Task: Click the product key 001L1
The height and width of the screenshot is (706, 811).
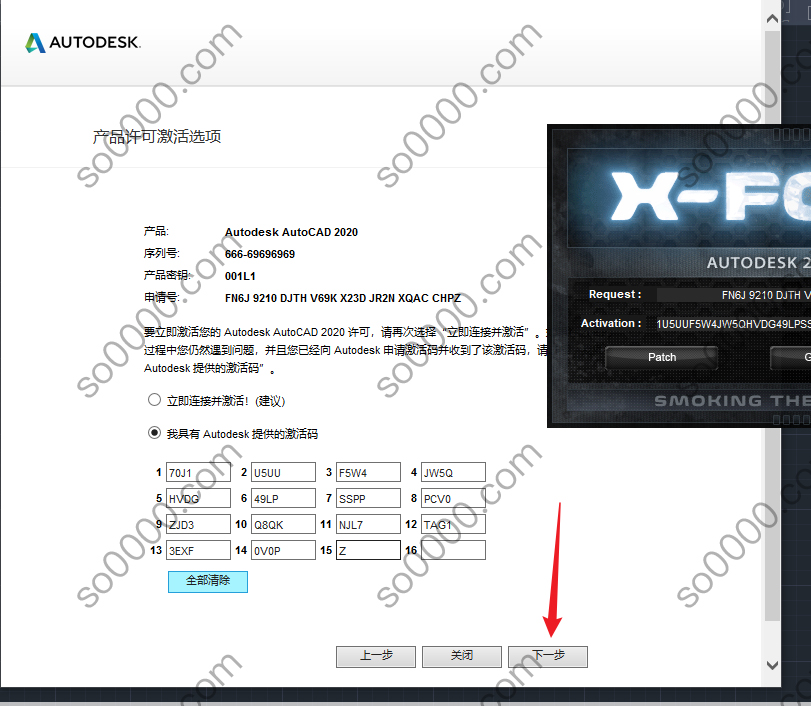Action: click(240, 276)
